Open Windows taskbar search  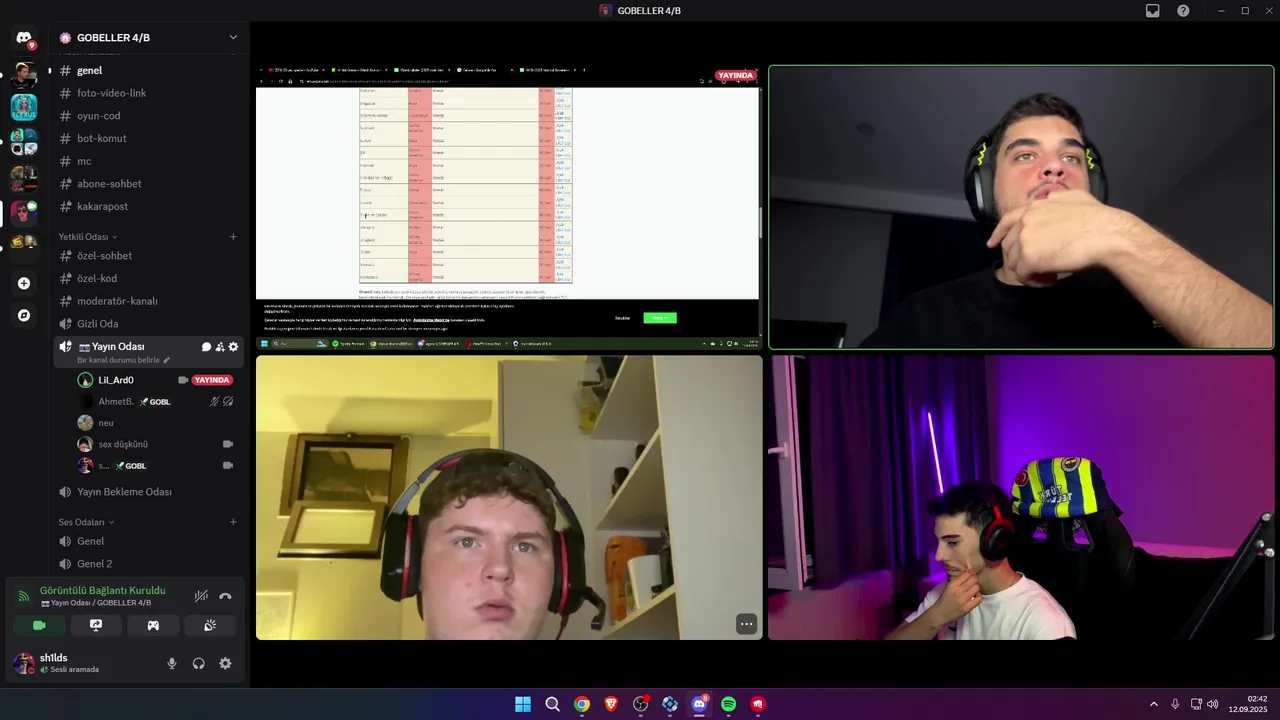(x=552, y=704)
